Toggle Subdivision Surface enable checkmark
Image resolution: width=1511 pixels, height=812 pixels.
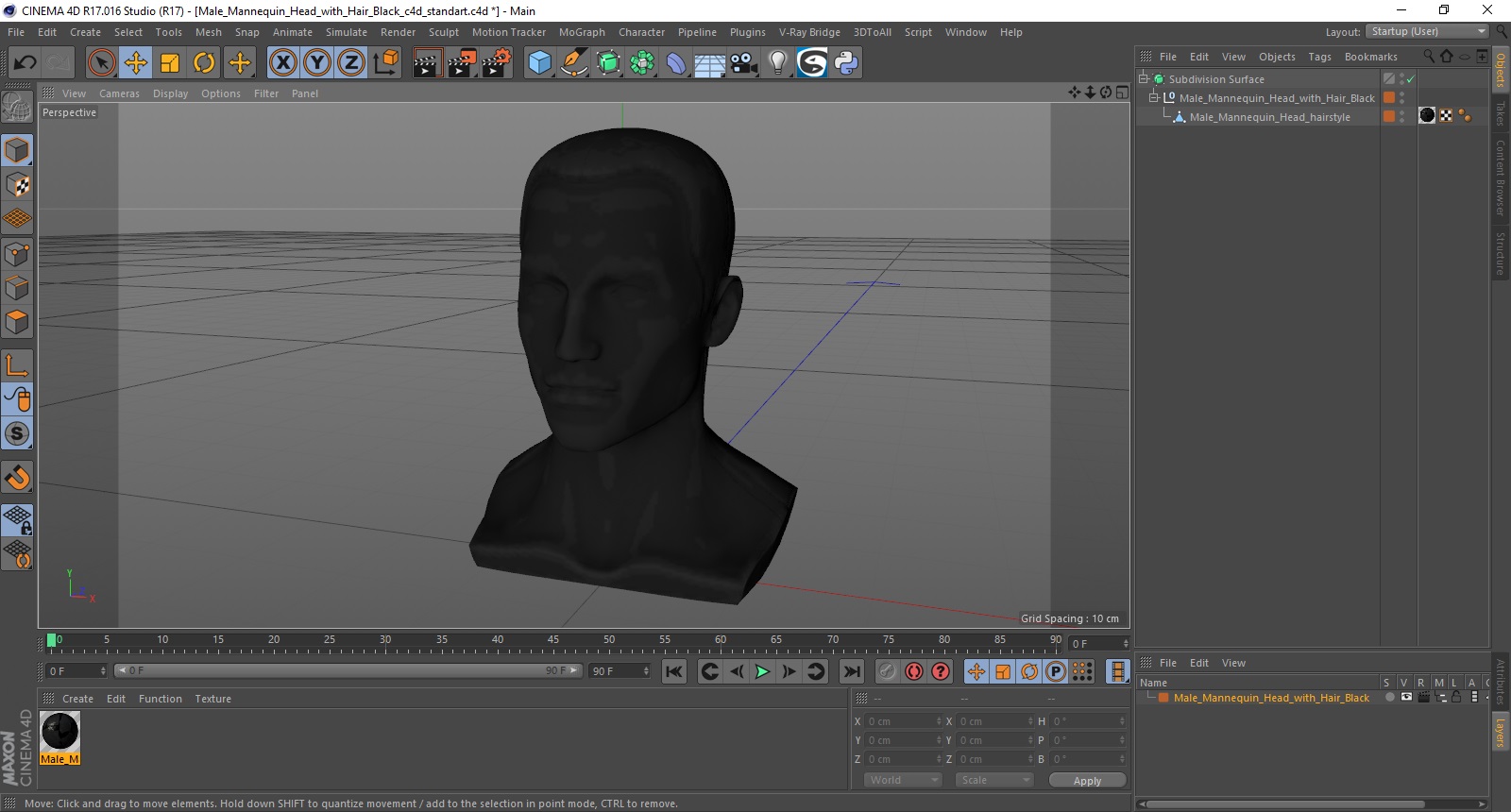(x=1410, y=79)
